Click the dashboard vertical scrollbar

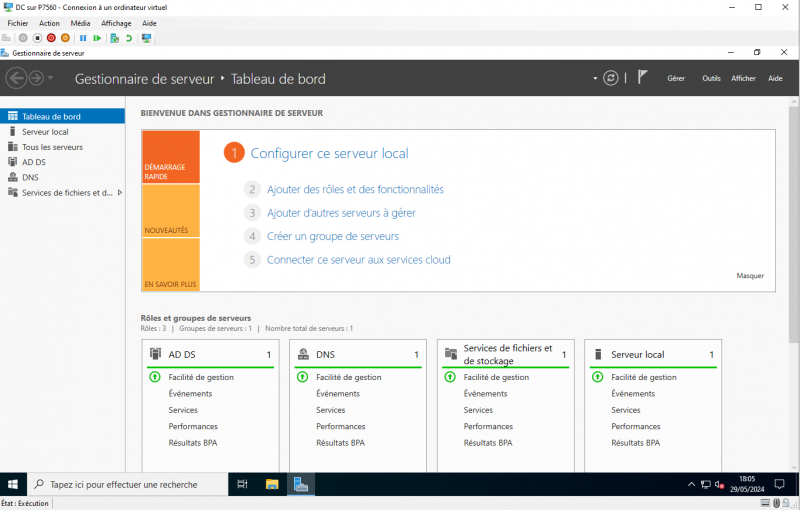tap(794, 224)
